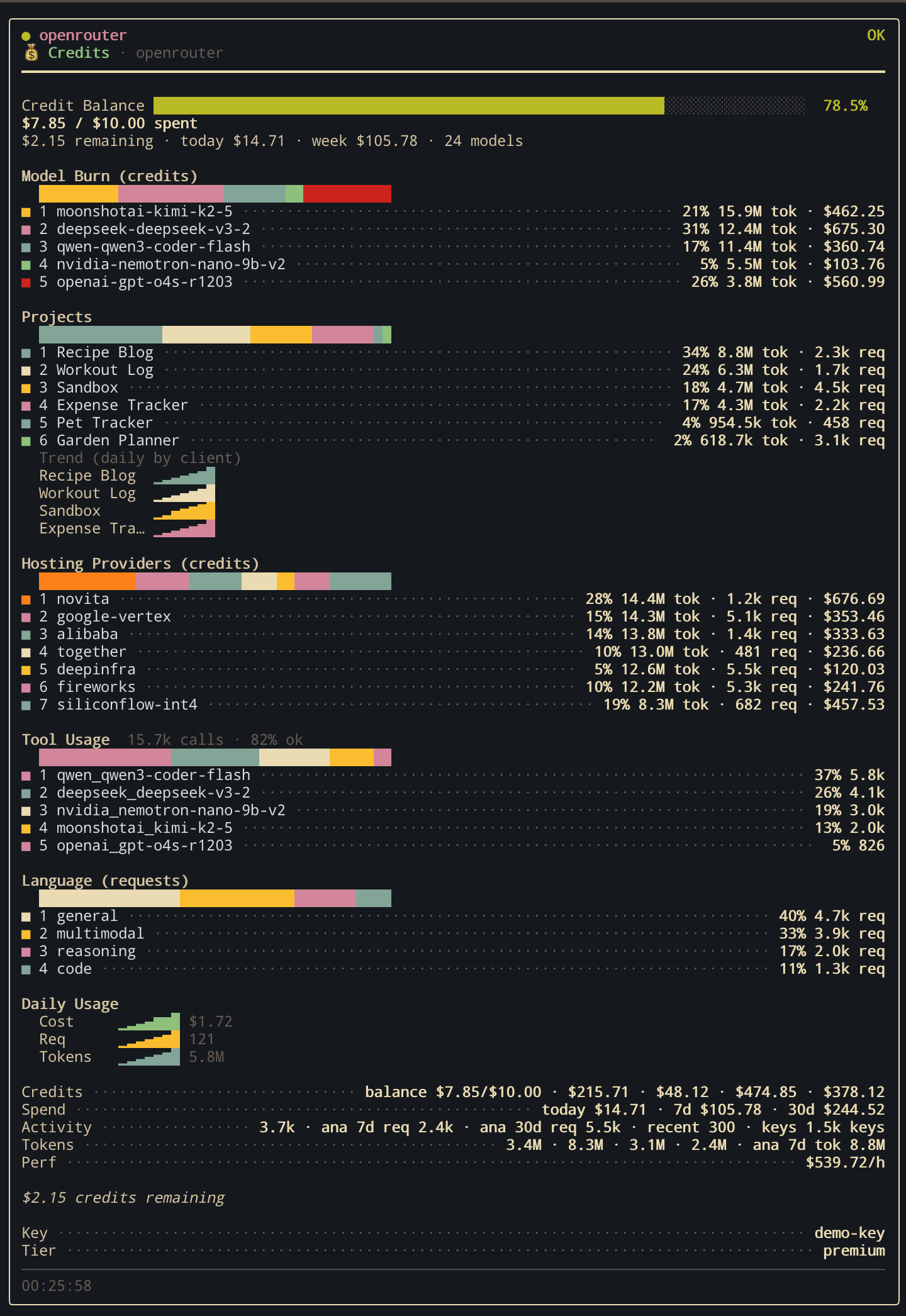
Task: Click the Workout Log trend sparkline
Action: (x=184, y=493)
